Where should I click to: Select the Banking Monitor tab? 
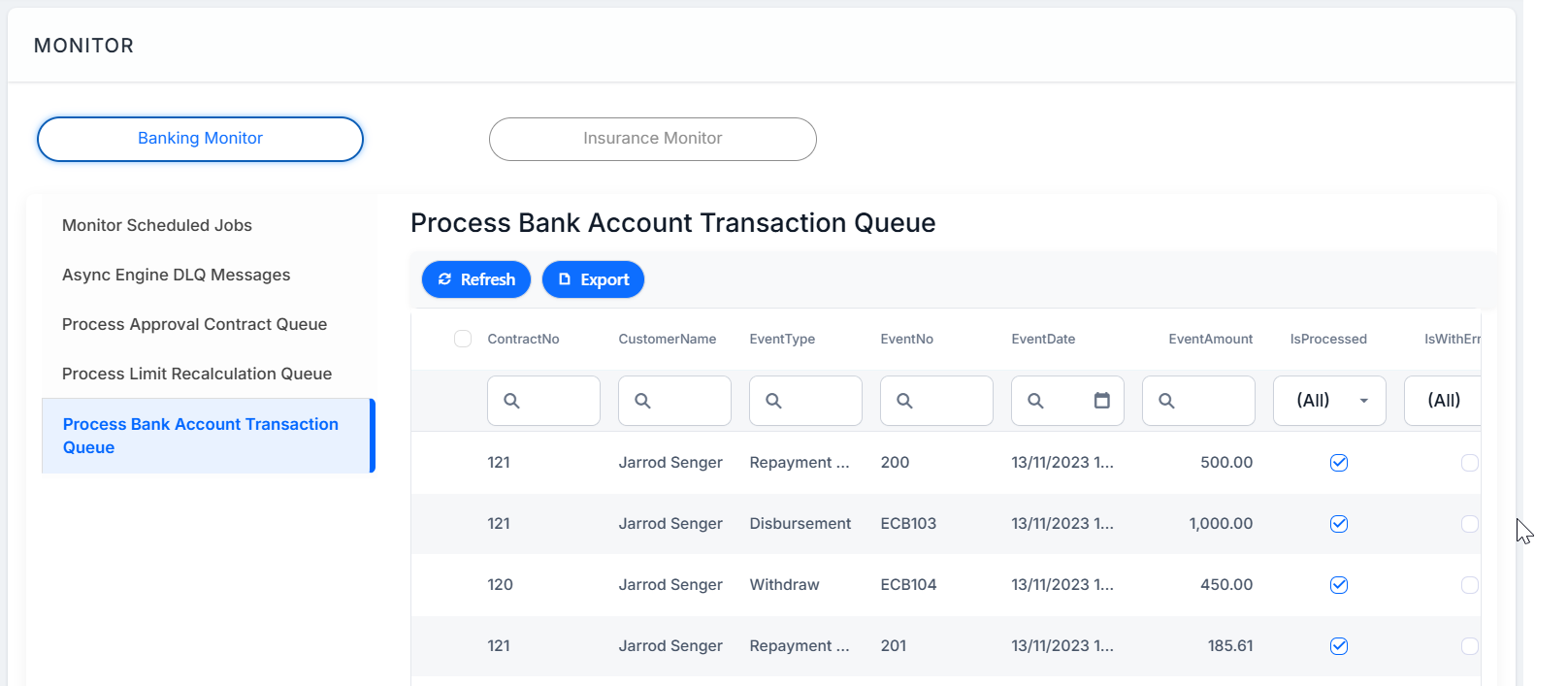(200, 139)
